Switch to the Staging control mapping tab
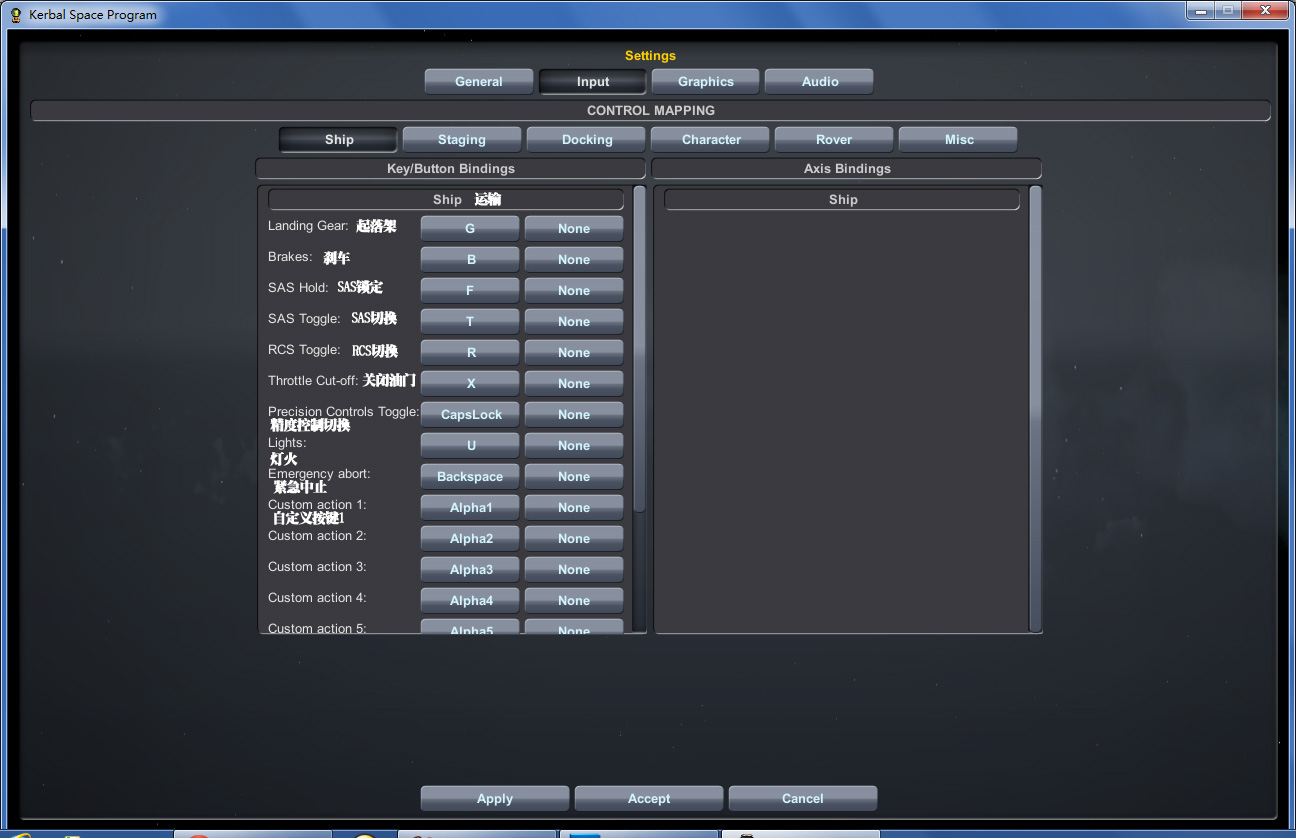 (462, 140)
